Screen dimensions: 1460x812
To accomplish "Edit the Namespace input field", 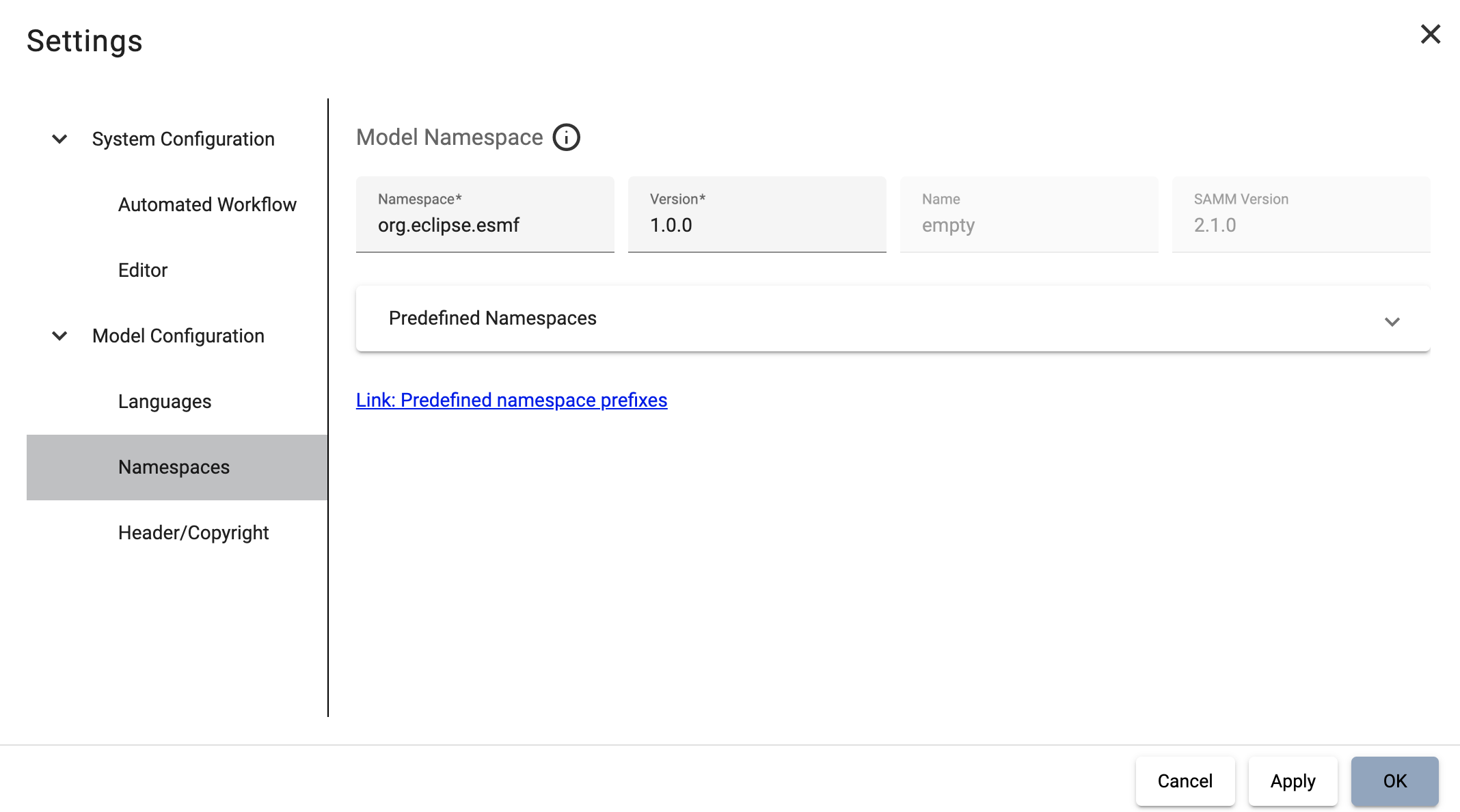I will point(486,224).
